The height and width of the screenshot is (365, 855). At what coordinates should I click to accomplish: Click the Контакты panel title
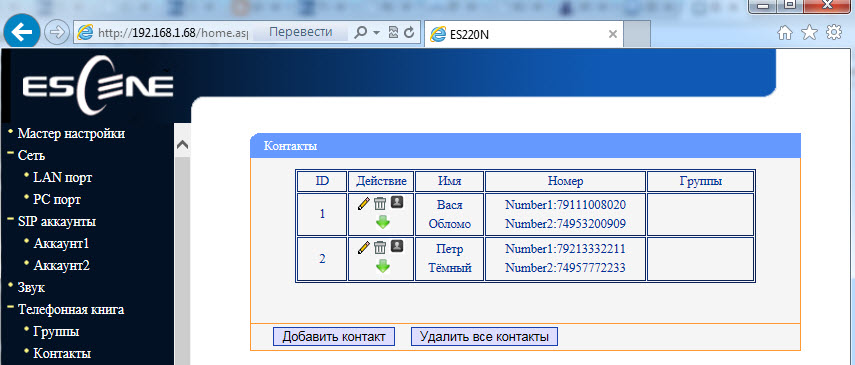(x=290, y=146)
